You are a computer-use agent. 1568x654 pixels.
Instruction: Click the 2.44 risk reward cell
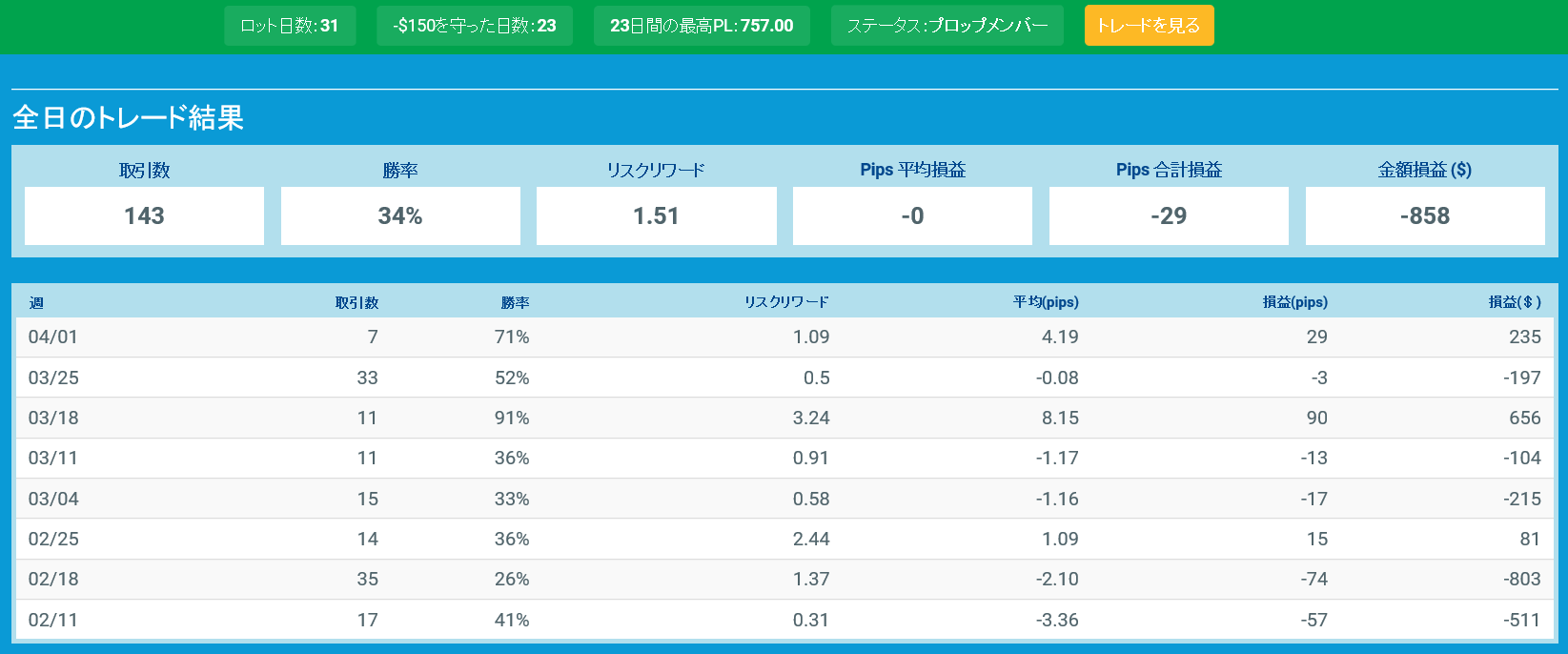click(811, 539)
